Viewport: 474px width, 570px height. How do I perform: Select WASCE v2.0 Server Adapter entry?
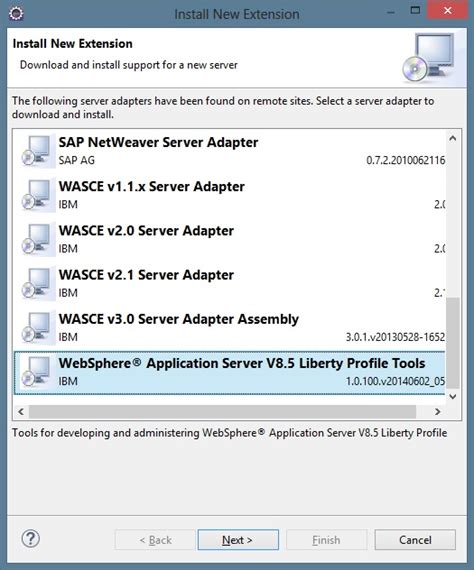tap(229, 240)
